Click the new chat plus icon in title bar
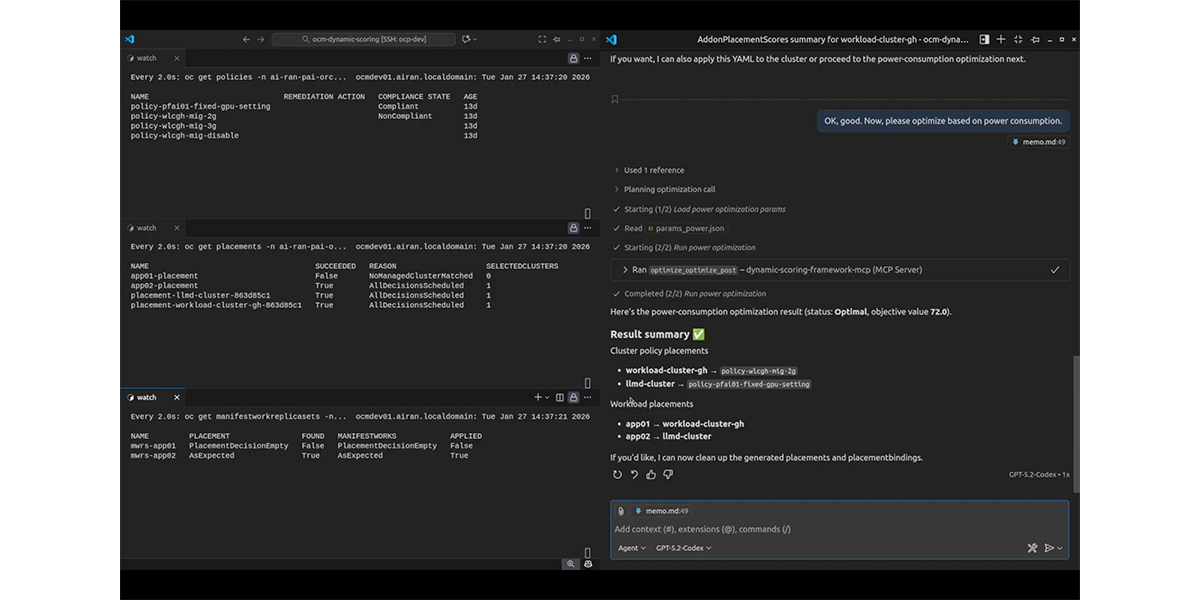Image resolution: width=1200 pixels, height=600 pixels. point(1003,40)
